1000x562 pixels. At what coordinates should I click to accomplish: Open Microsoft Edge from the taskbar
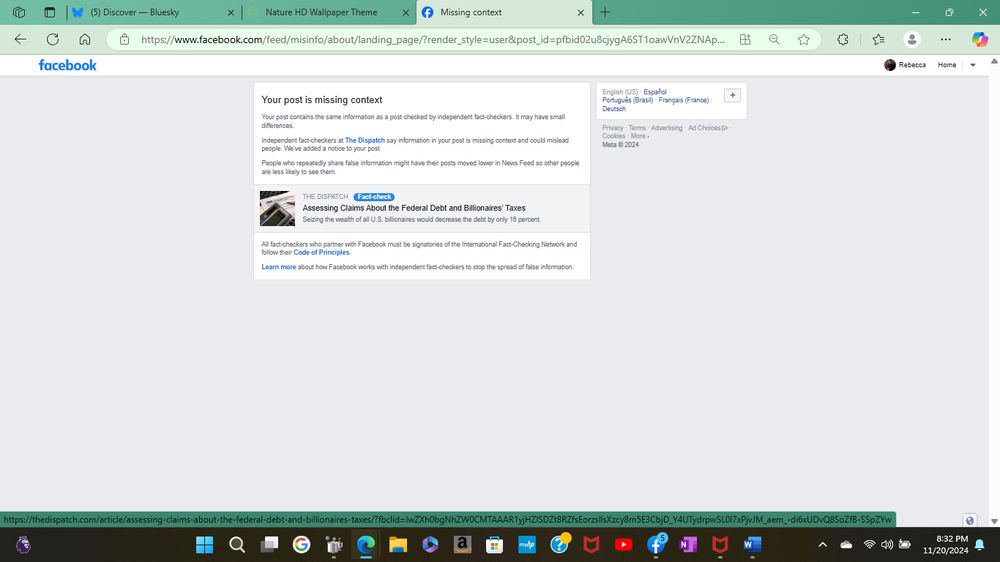[x=366, y=545]
